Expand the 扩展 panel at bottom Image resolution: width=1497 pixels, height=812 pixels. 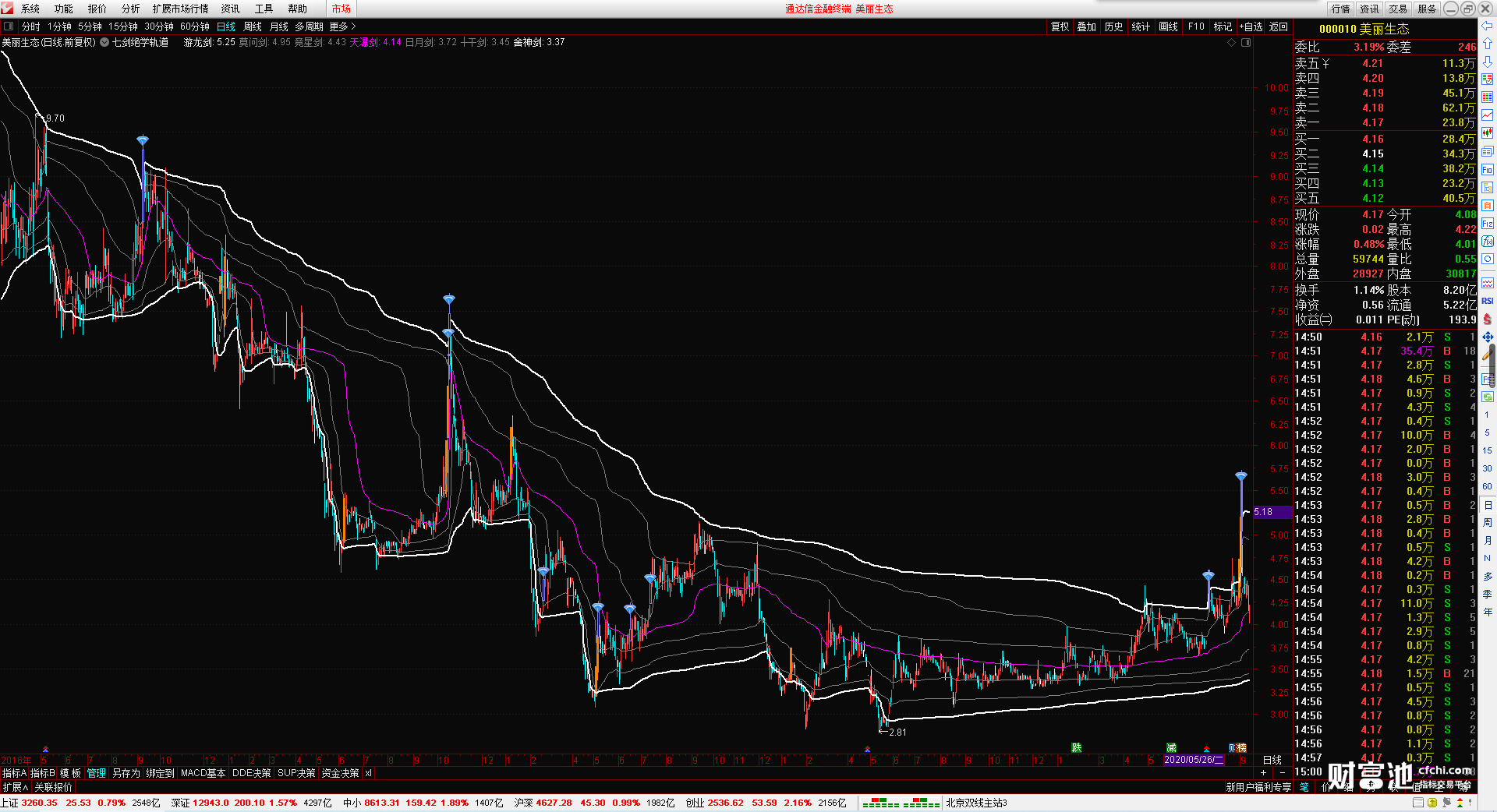click(16, 787)
